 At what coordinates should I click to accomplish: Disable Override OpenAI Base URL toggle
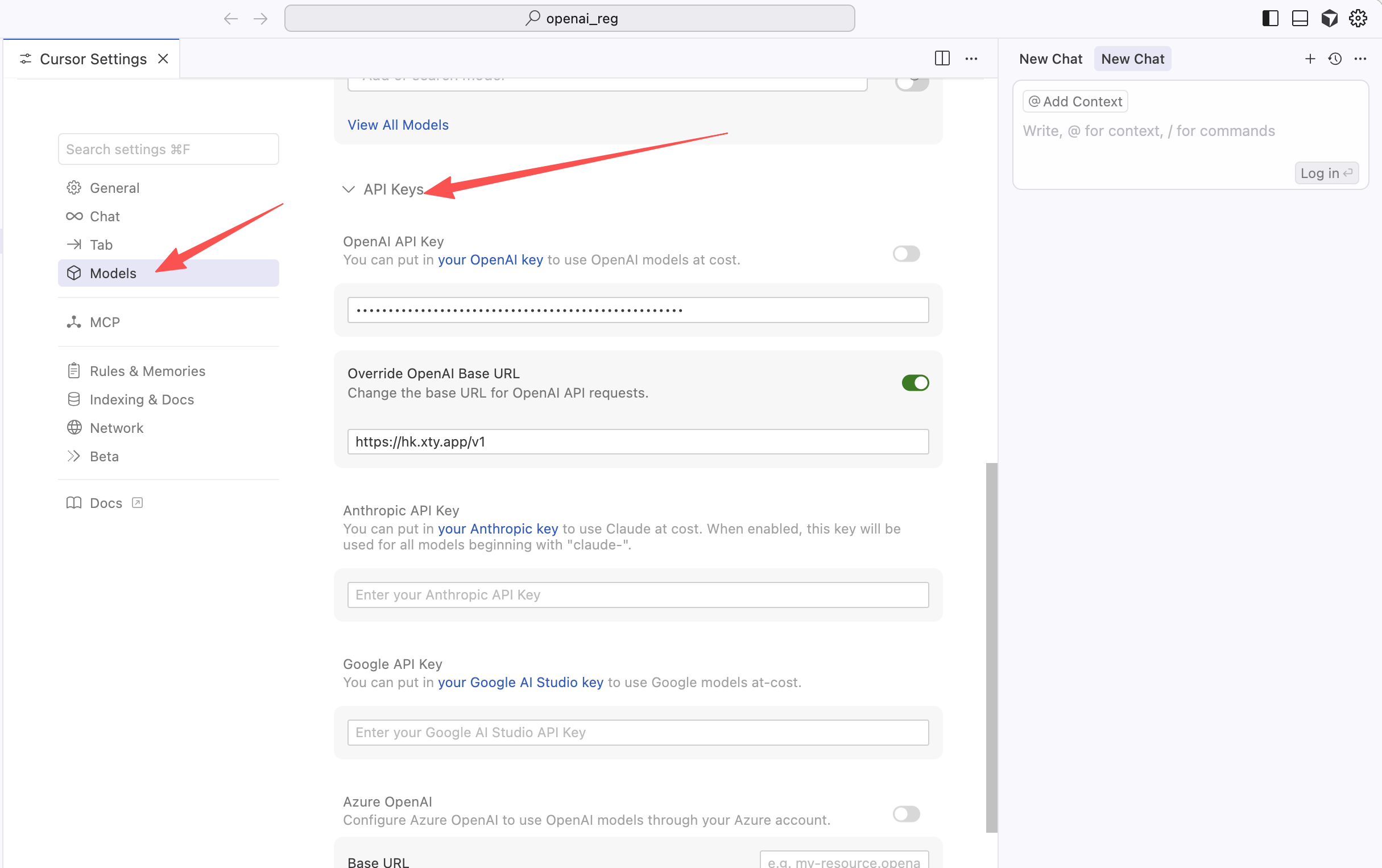(x=915, y=383)
